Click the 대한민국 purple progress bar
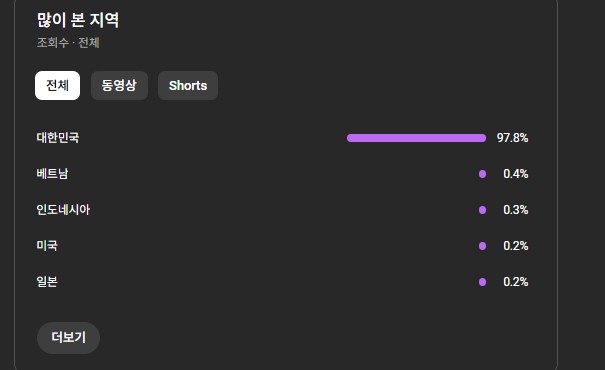 pos(416,138)
